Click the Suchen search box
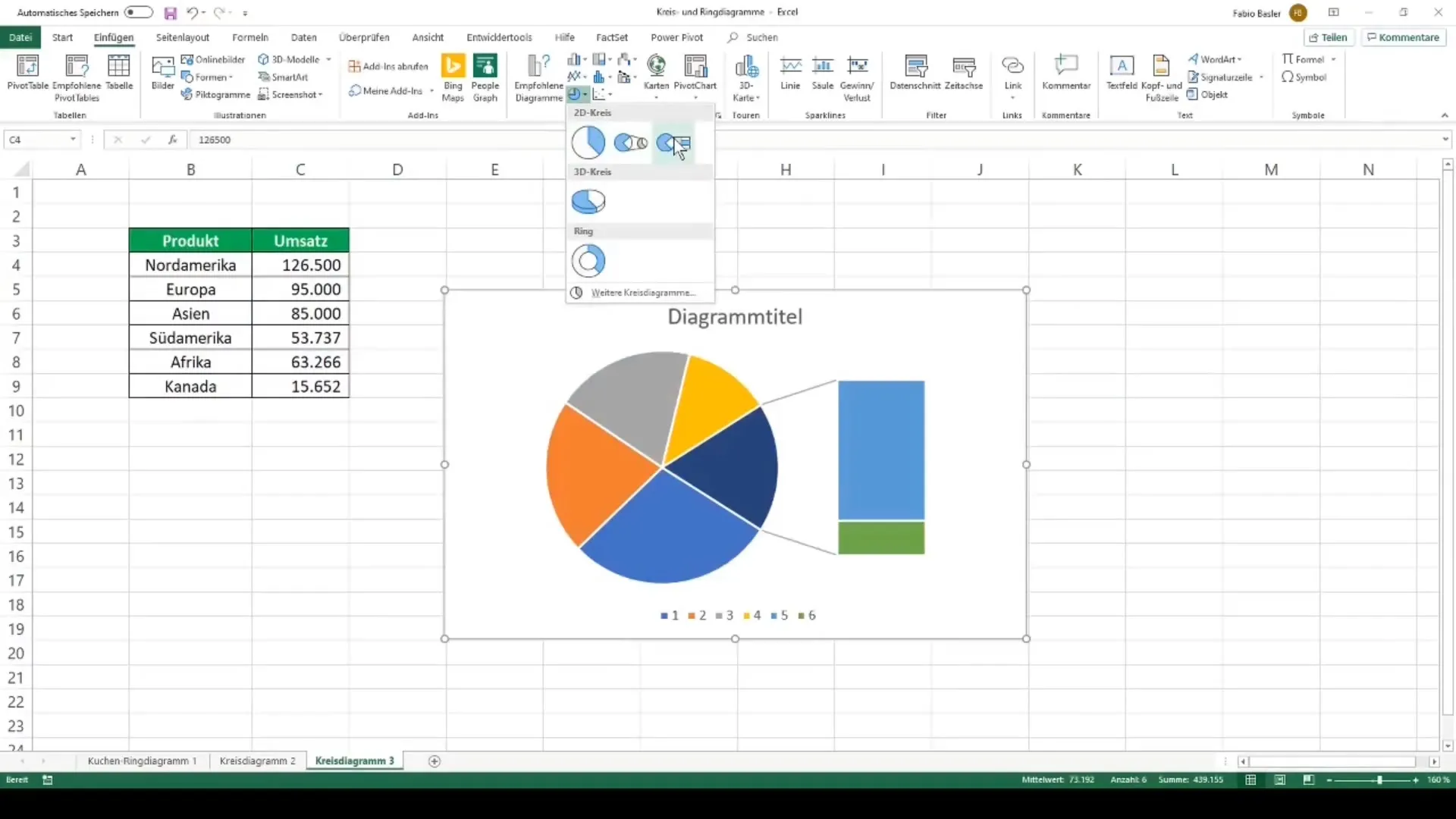The image size is (1456, 819). pyautogui.click(x=753, y=37)
